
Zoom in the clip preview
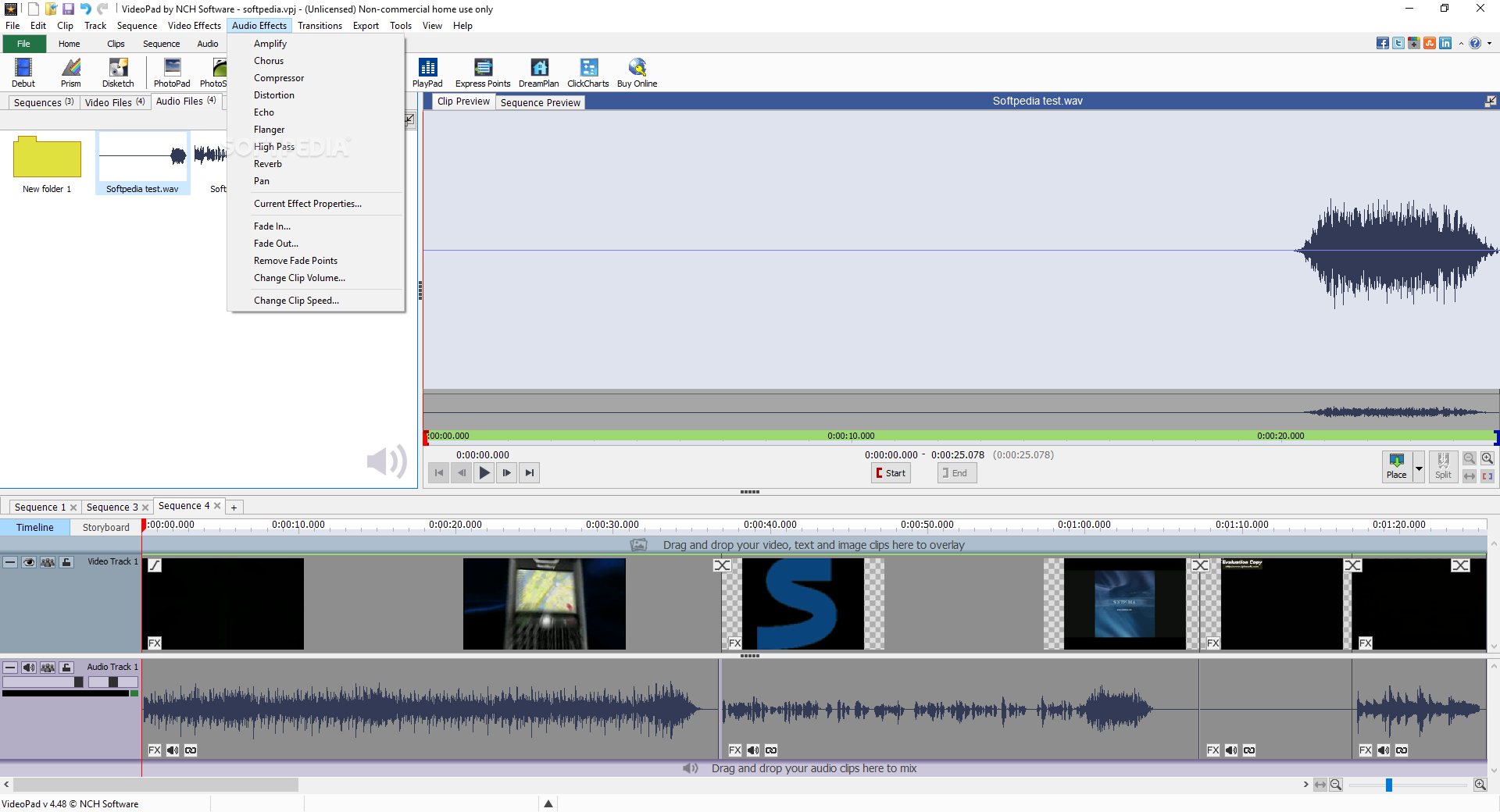click(x=1487, y=459)
